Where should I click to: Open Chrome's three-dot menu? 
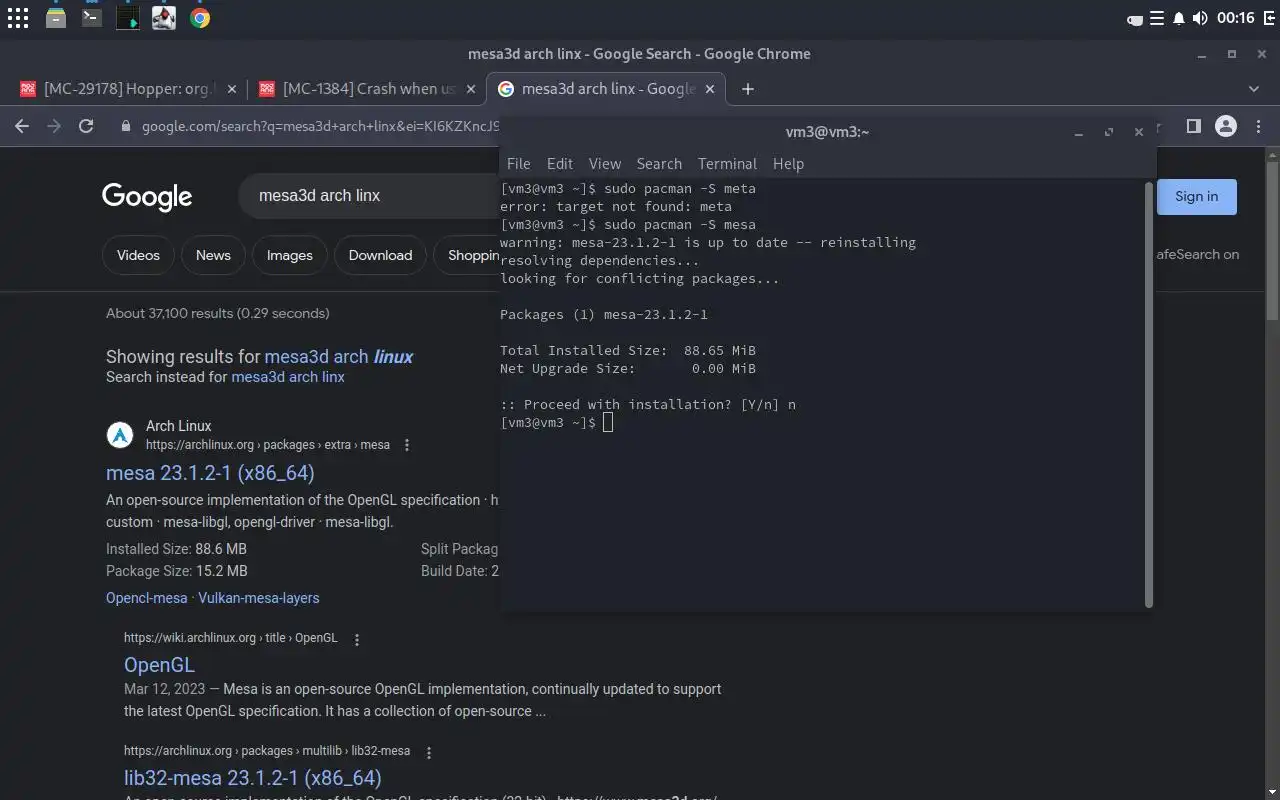click(1258, 126)
